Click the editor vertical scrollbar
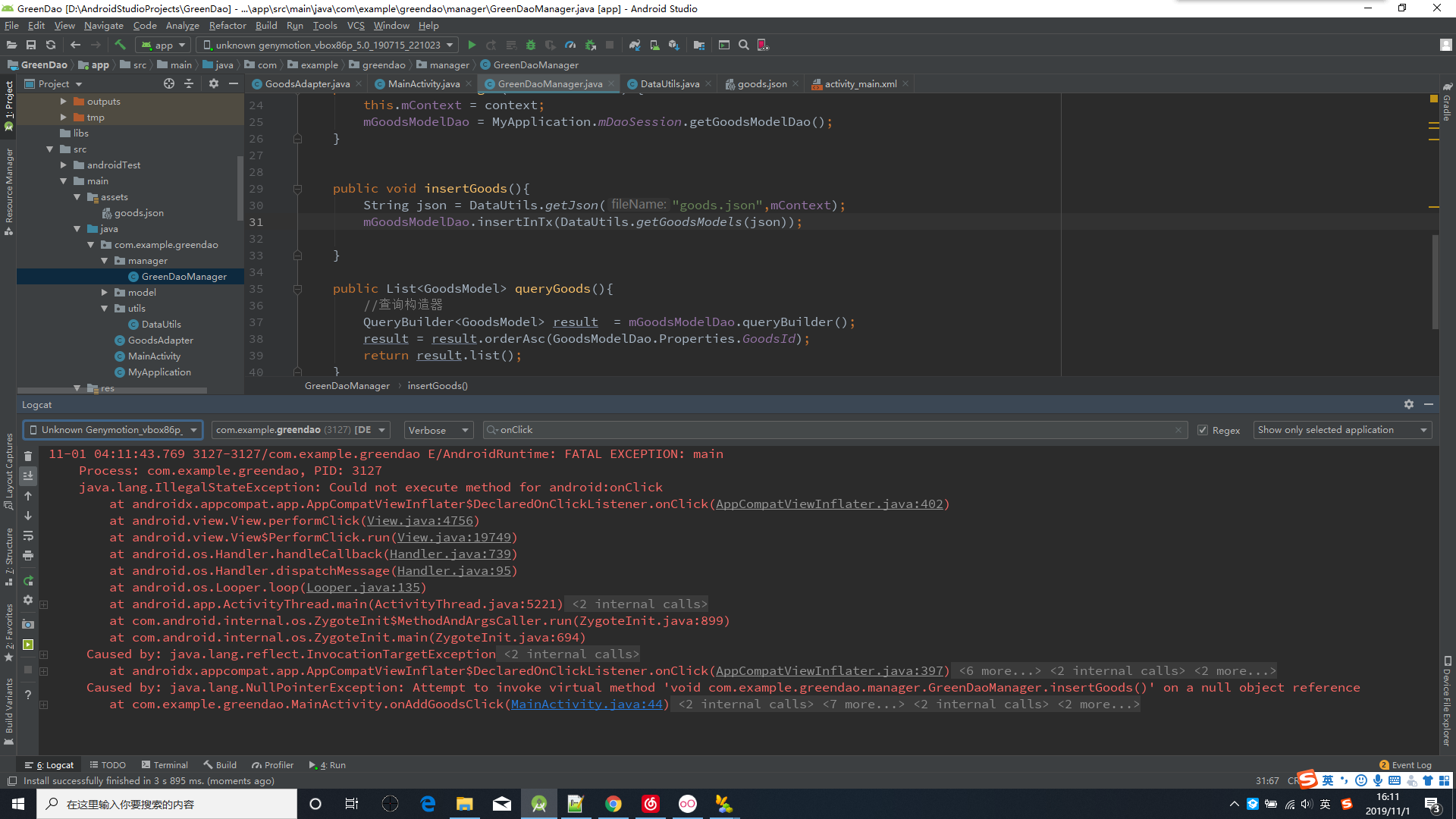This screenshot has height=819, width=1456. (1435, 281)
